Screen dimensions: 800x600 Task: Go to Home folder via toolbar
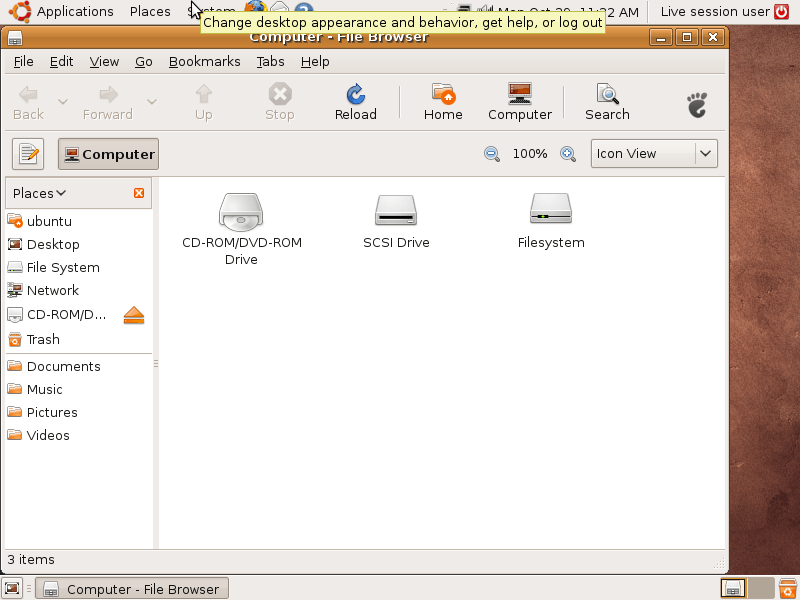[443, 102]
